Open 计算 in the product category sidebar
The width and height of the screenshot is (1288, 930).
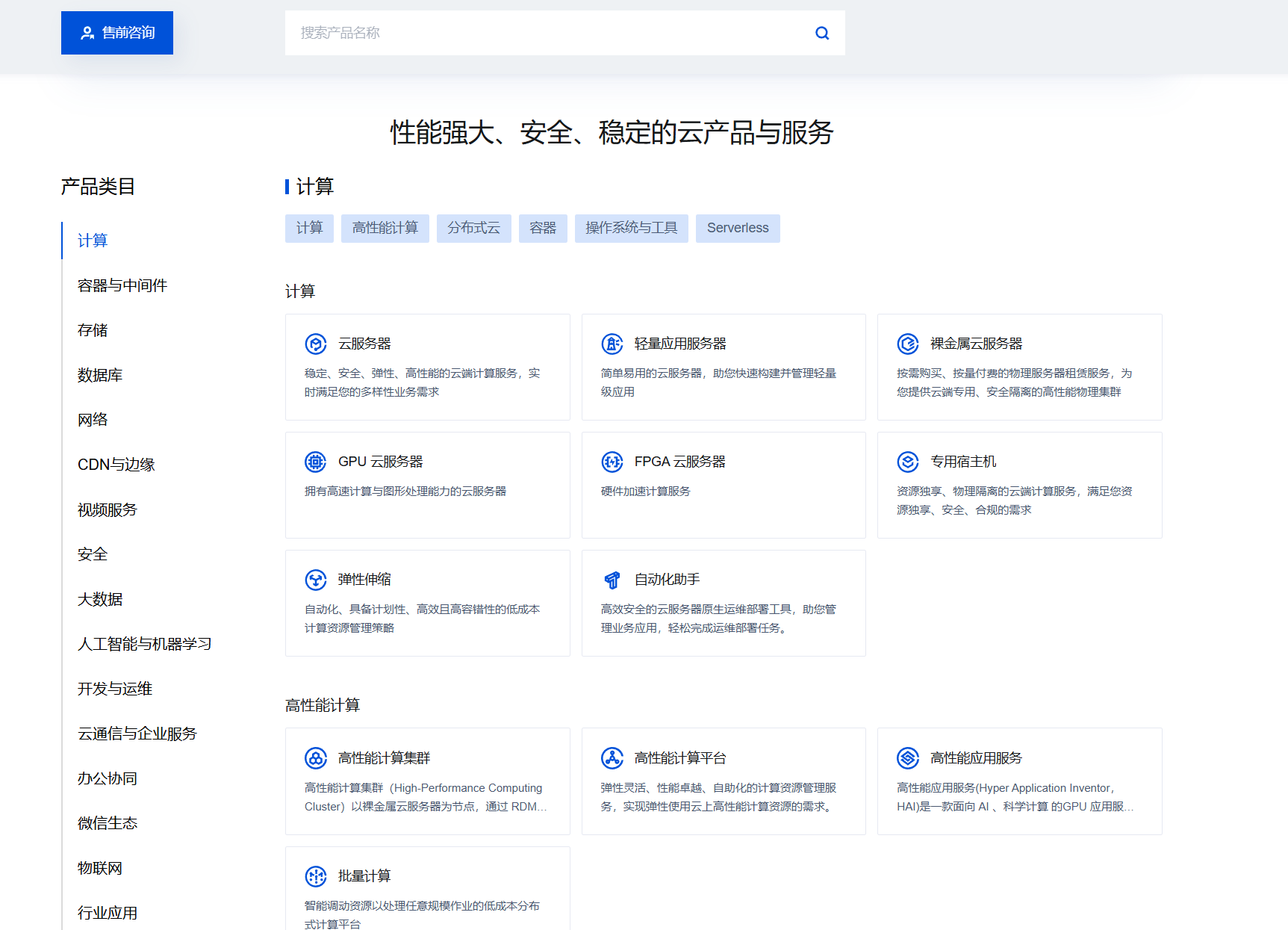[93, 241]
